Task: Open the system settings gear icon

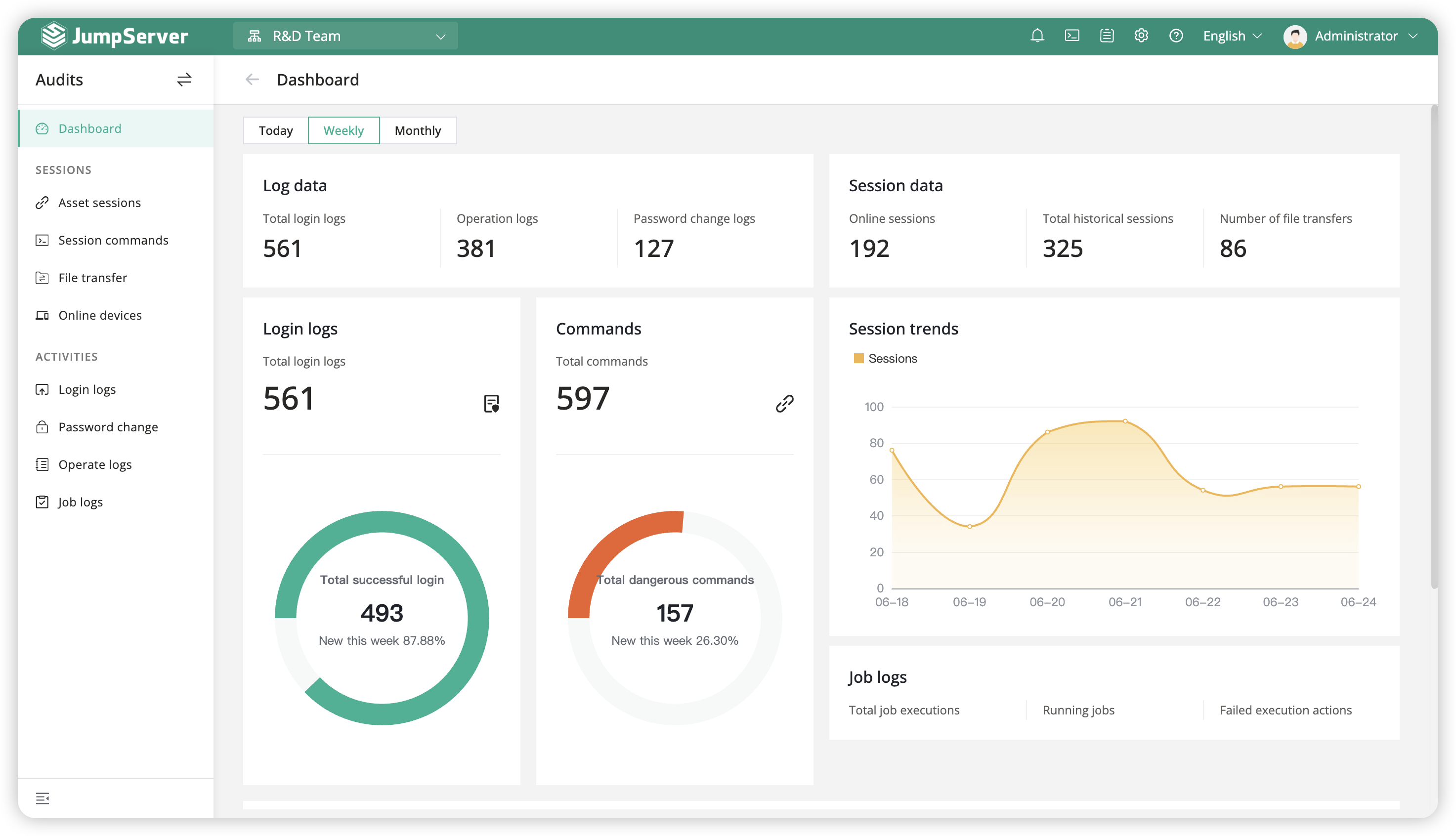Action: tap(1141, 36)
